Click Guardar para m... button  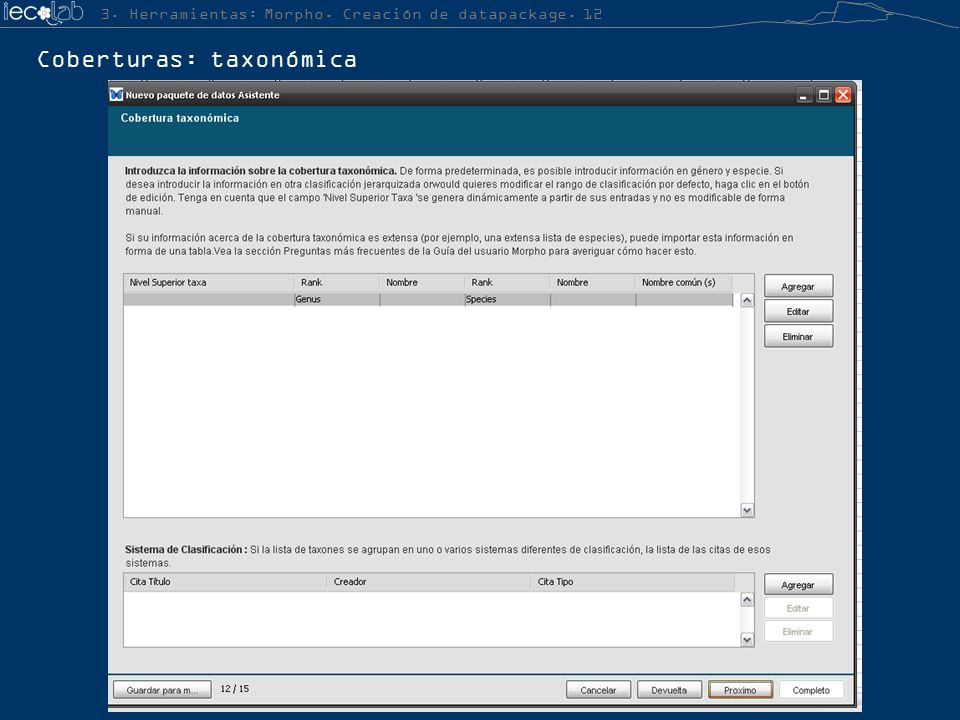(162, 690)
